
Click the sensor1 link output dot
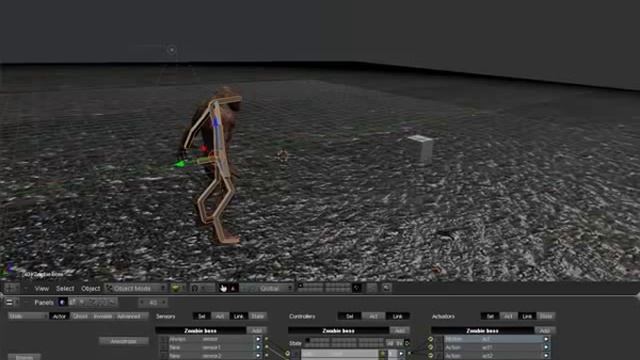pos(267,347)
